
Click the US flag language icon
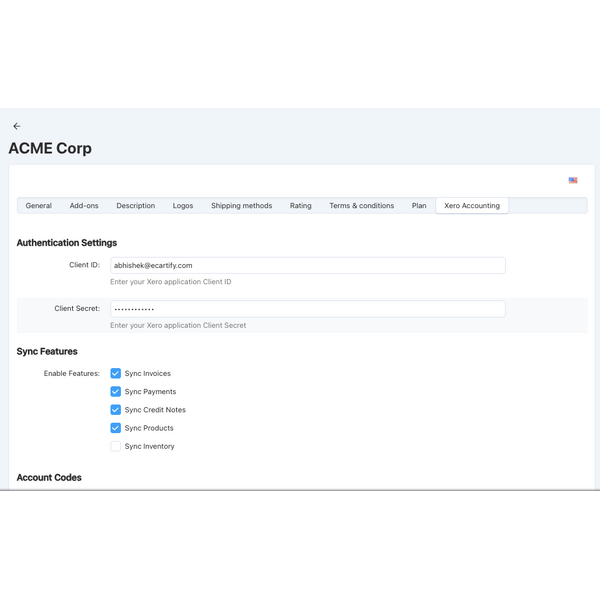573,181
